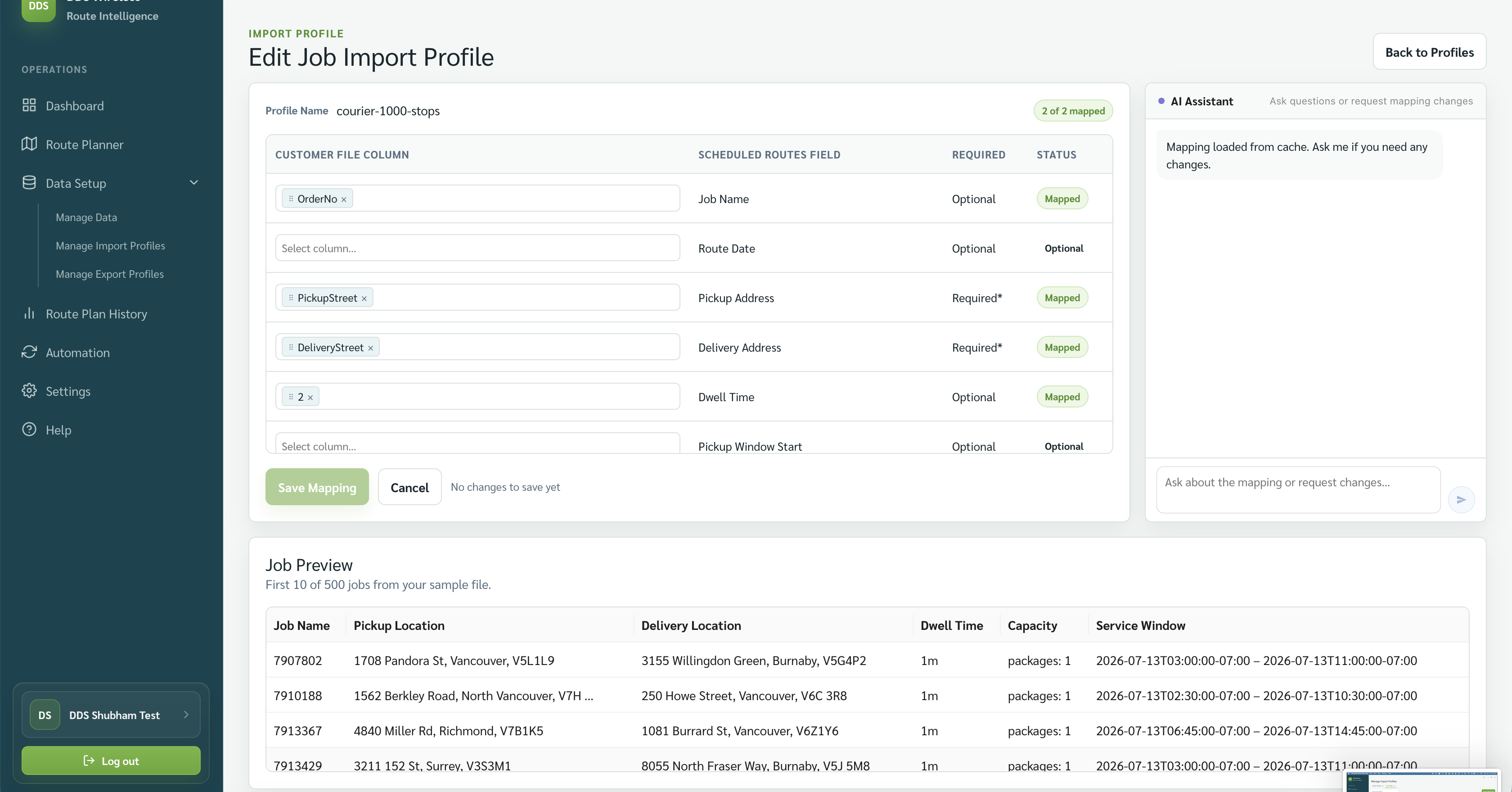The image size is (1512, 792).
Task: Open the Route Date column selector
Action: [x=477, y=248]
